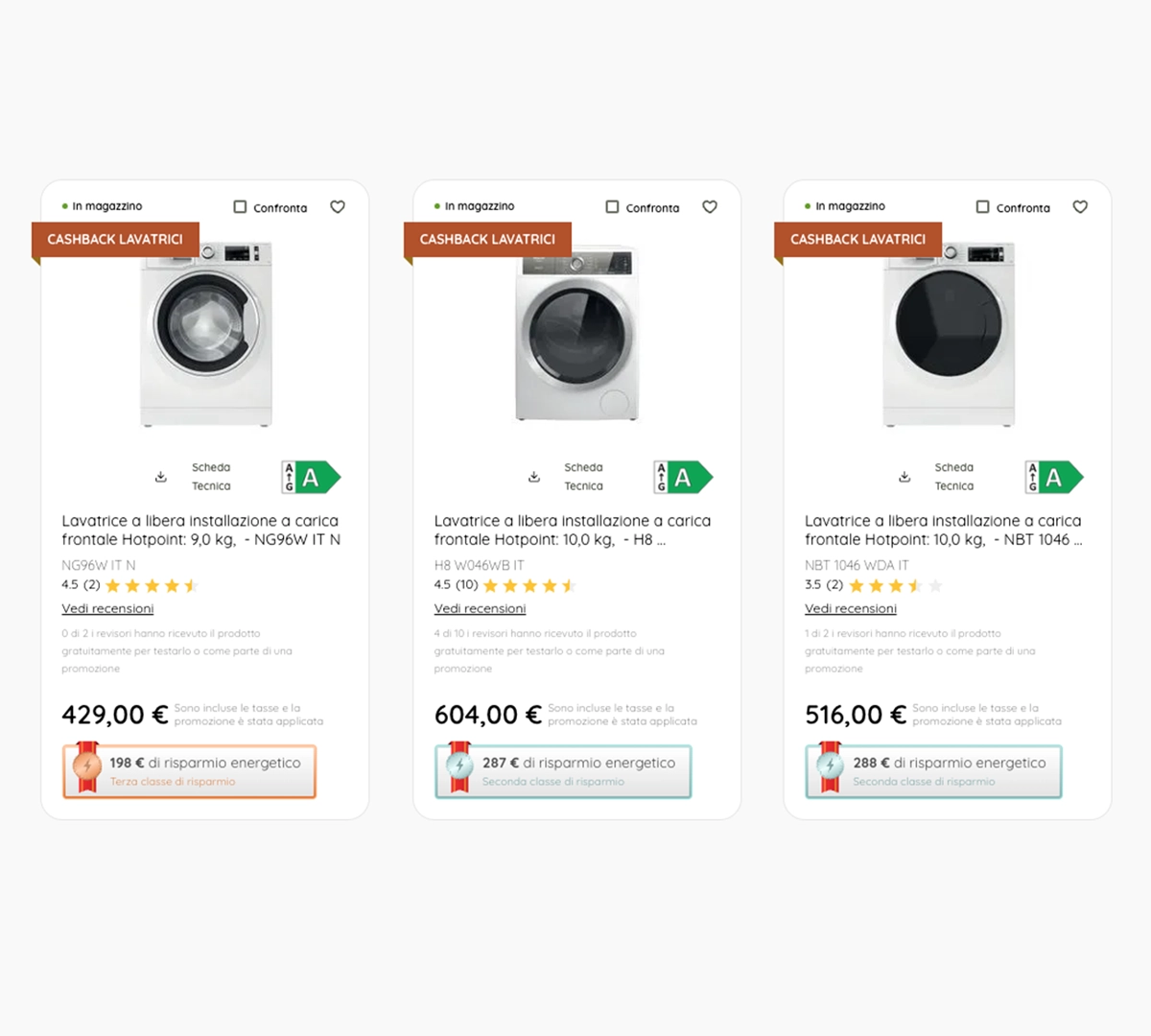Download technical sheet for NBT 1046 WDA

[x=904, y=477]
